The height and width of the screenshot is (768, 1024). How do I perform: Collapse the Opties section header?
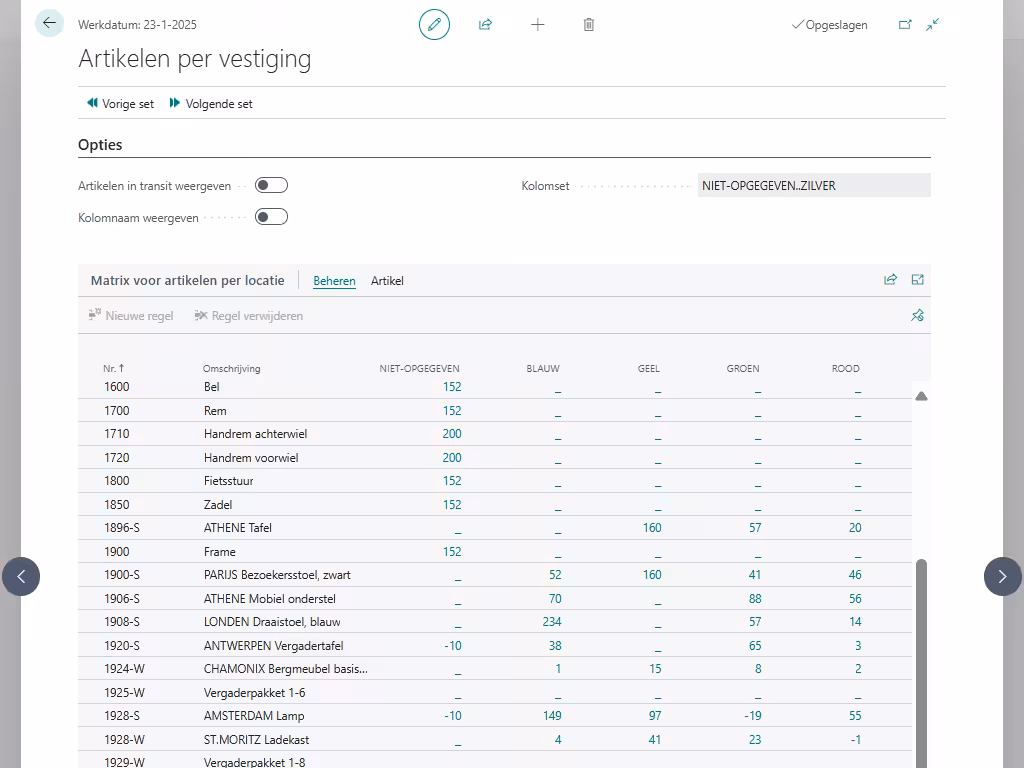click(100, 145)
